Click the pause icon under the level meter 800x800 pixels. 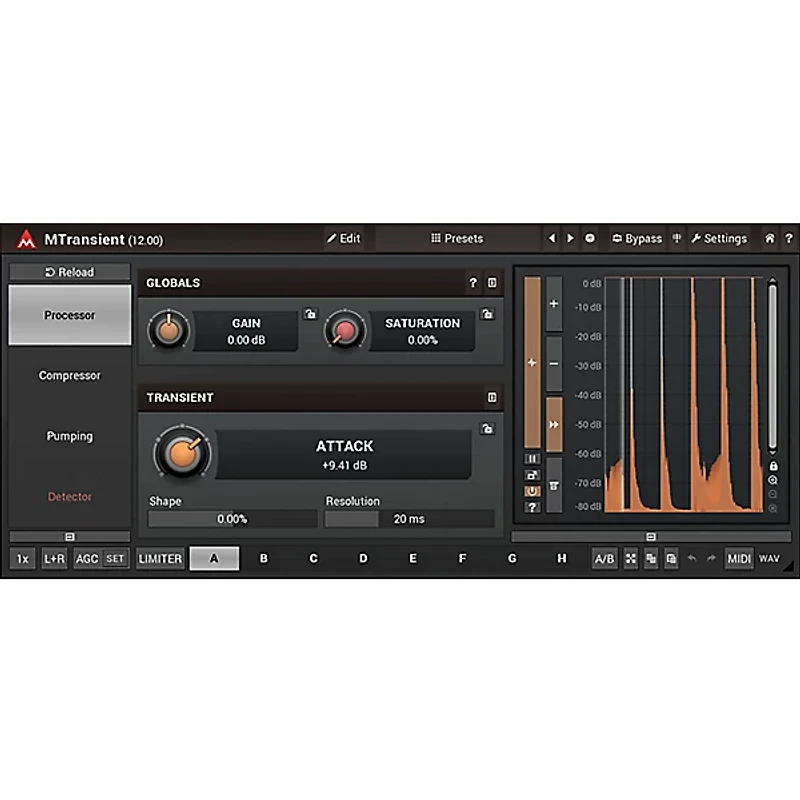point(533,457)
